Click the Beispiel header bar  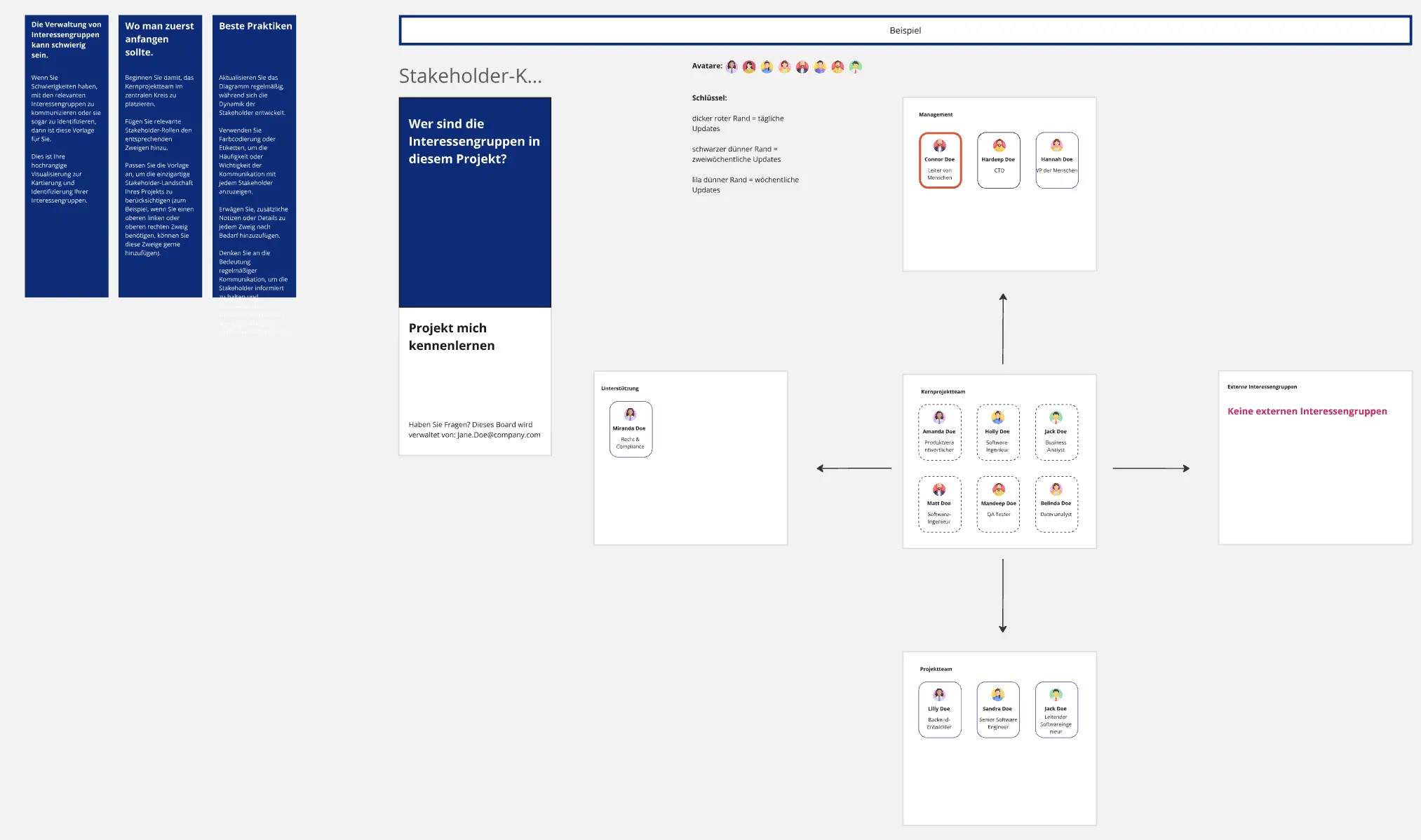[905, 31]
